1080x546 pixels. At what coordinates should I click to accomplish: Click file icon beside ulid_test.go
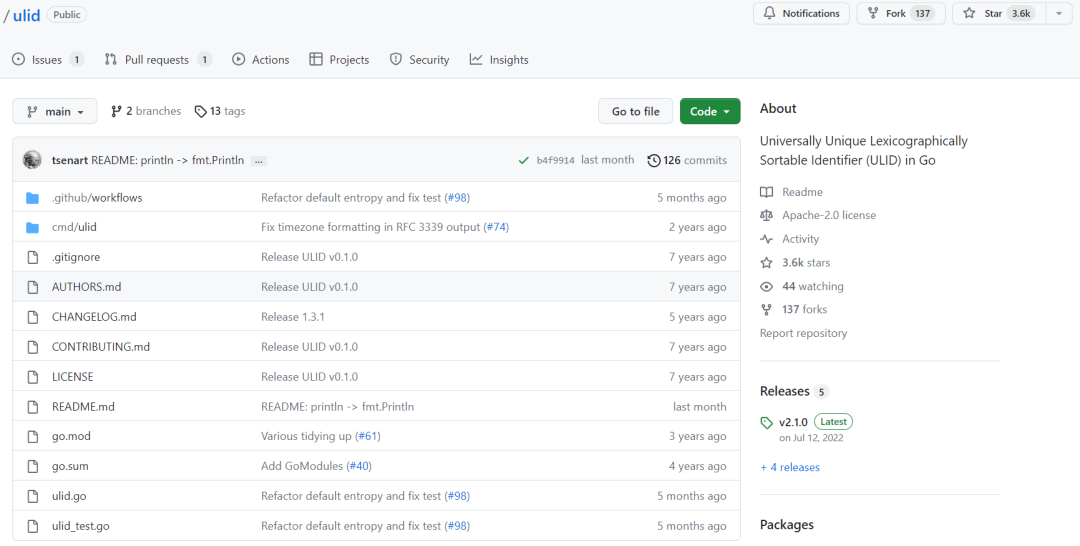(x=32, y=526)
